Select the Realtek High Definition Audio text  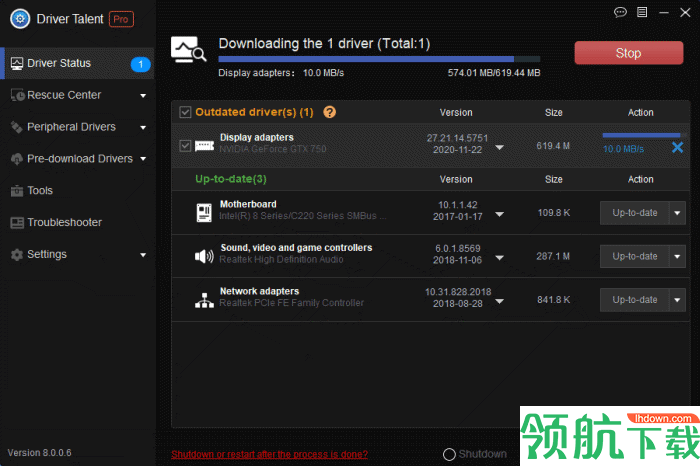coord(281,259)
